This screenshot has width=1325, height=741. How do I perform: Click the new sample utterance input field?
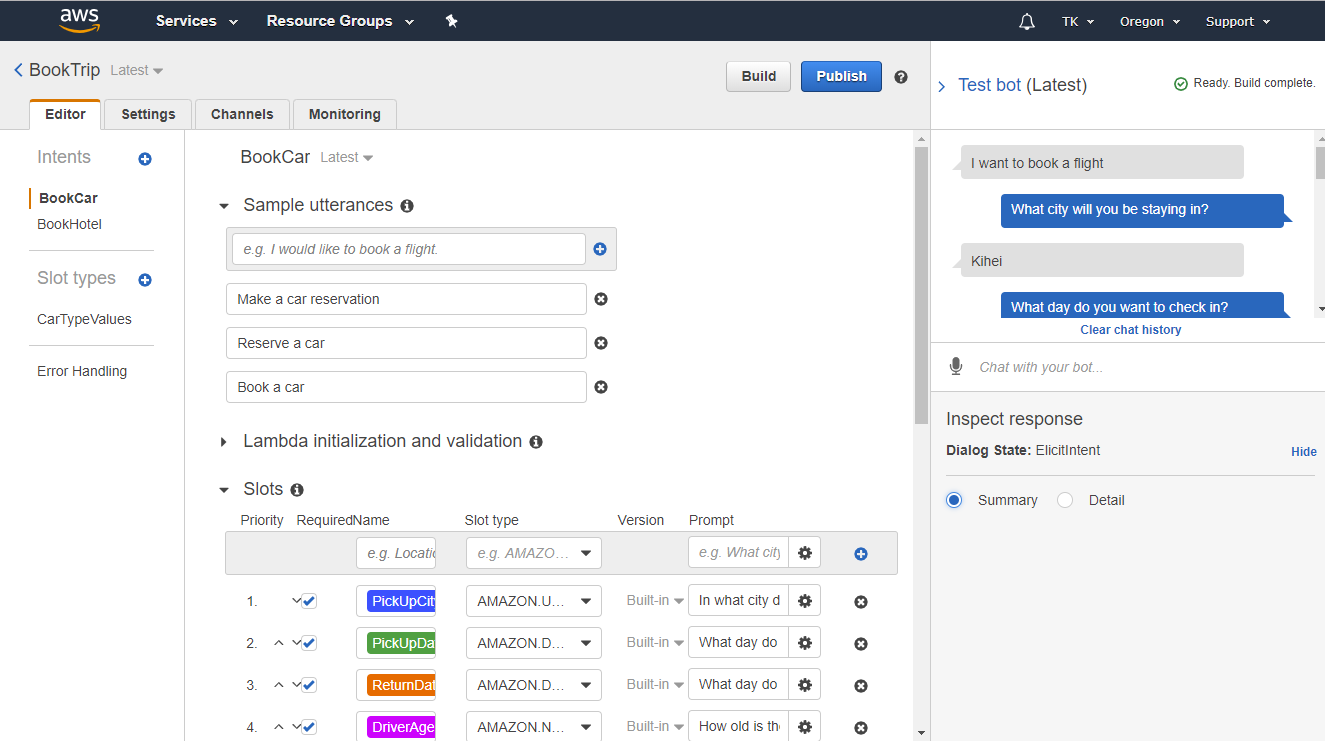(x=409, y=249)
